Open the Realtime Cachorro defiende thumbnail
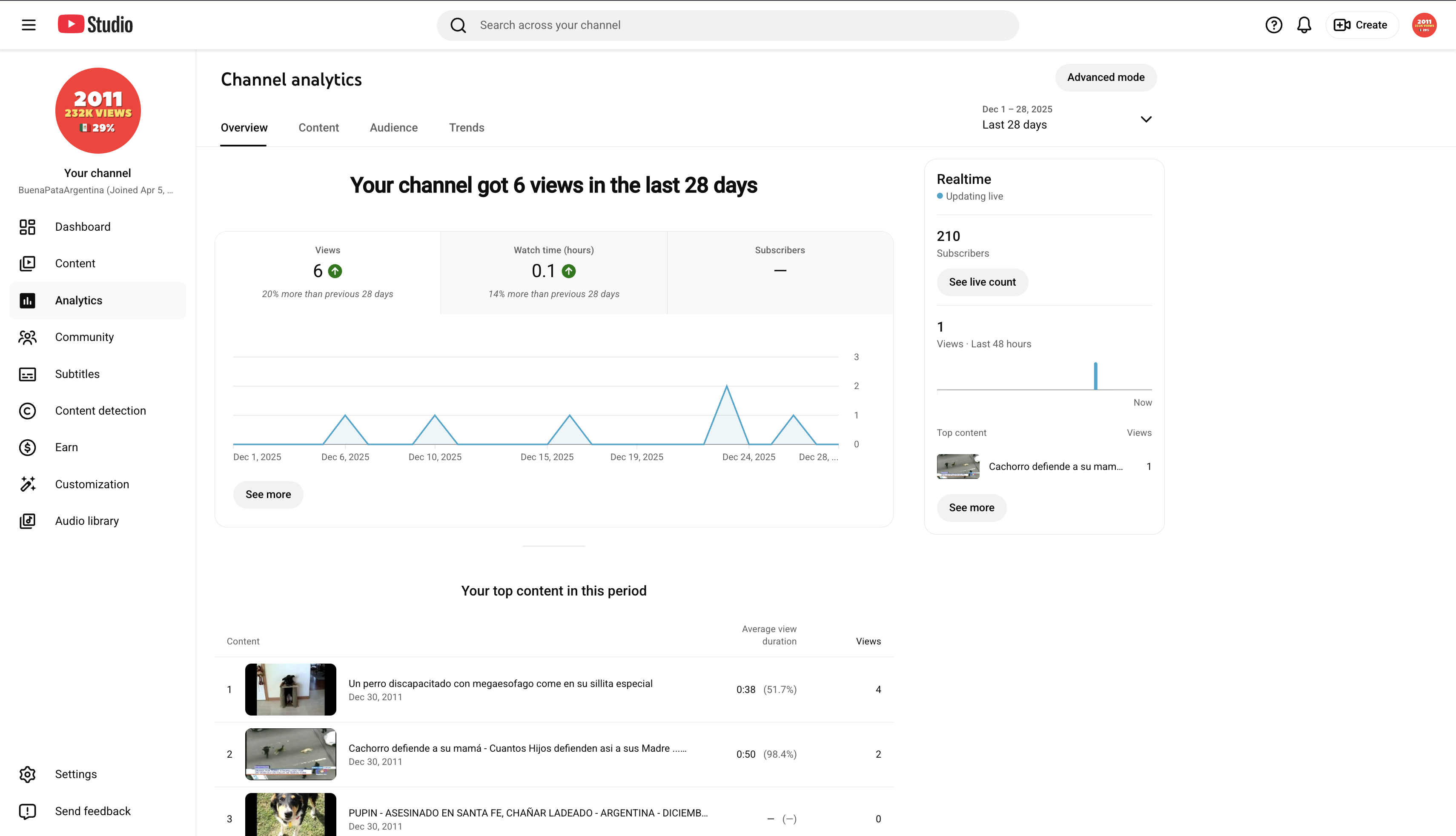Image resolution: width=1456 pixels, height=836 pixels. [x=958, y=466]
